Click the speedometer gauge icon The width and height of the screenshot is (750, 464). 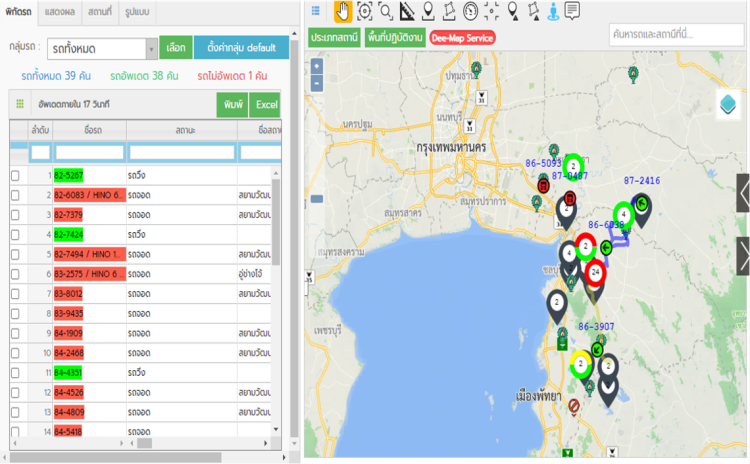[470, 11]
